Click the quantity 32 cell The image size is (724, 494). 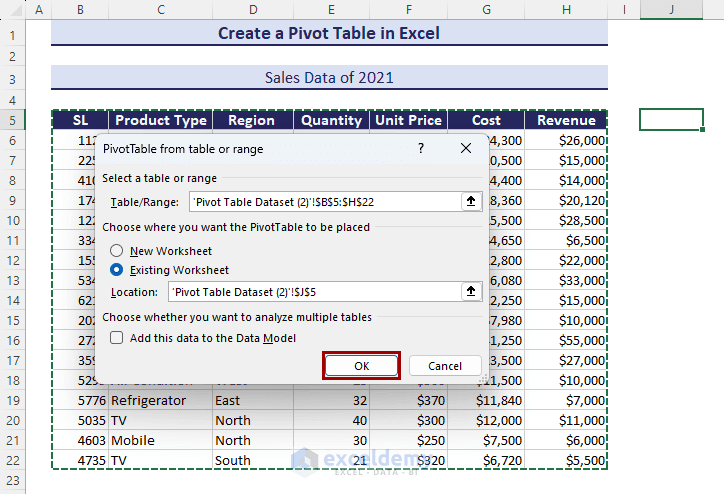(332, 400)
